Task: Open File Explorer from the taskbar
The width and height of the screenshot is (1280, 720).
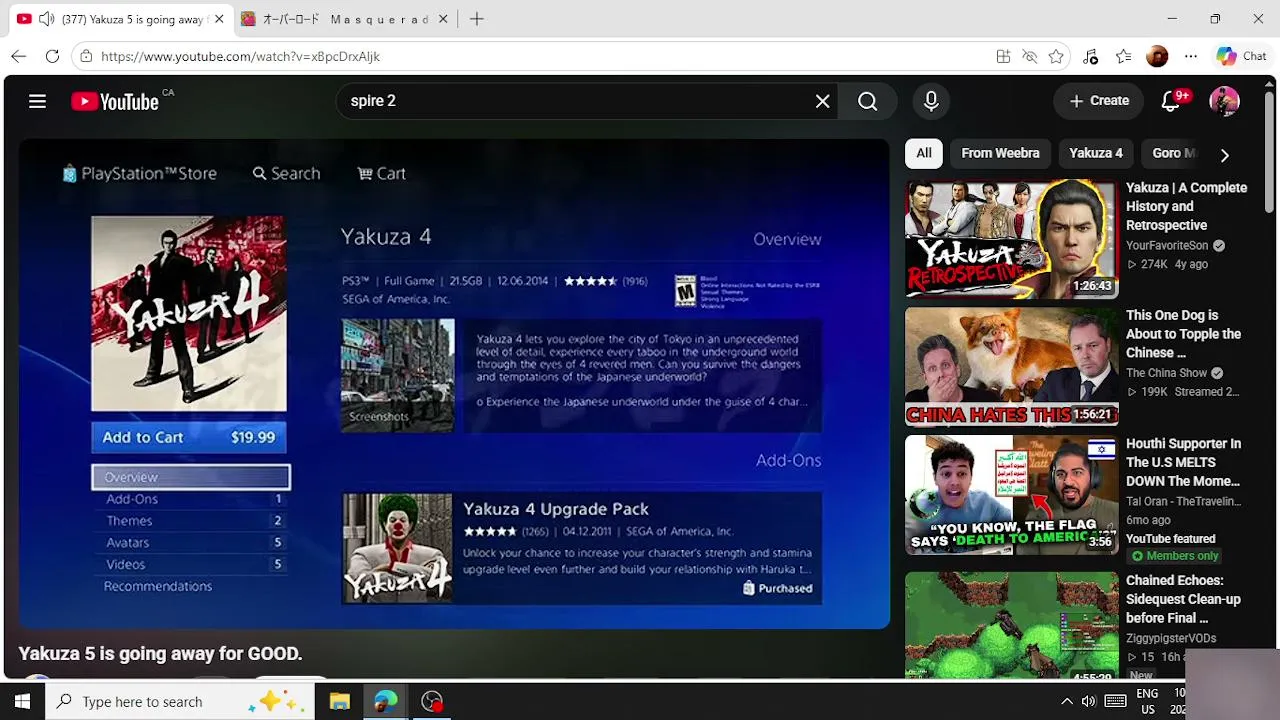Action: [339, 701]
